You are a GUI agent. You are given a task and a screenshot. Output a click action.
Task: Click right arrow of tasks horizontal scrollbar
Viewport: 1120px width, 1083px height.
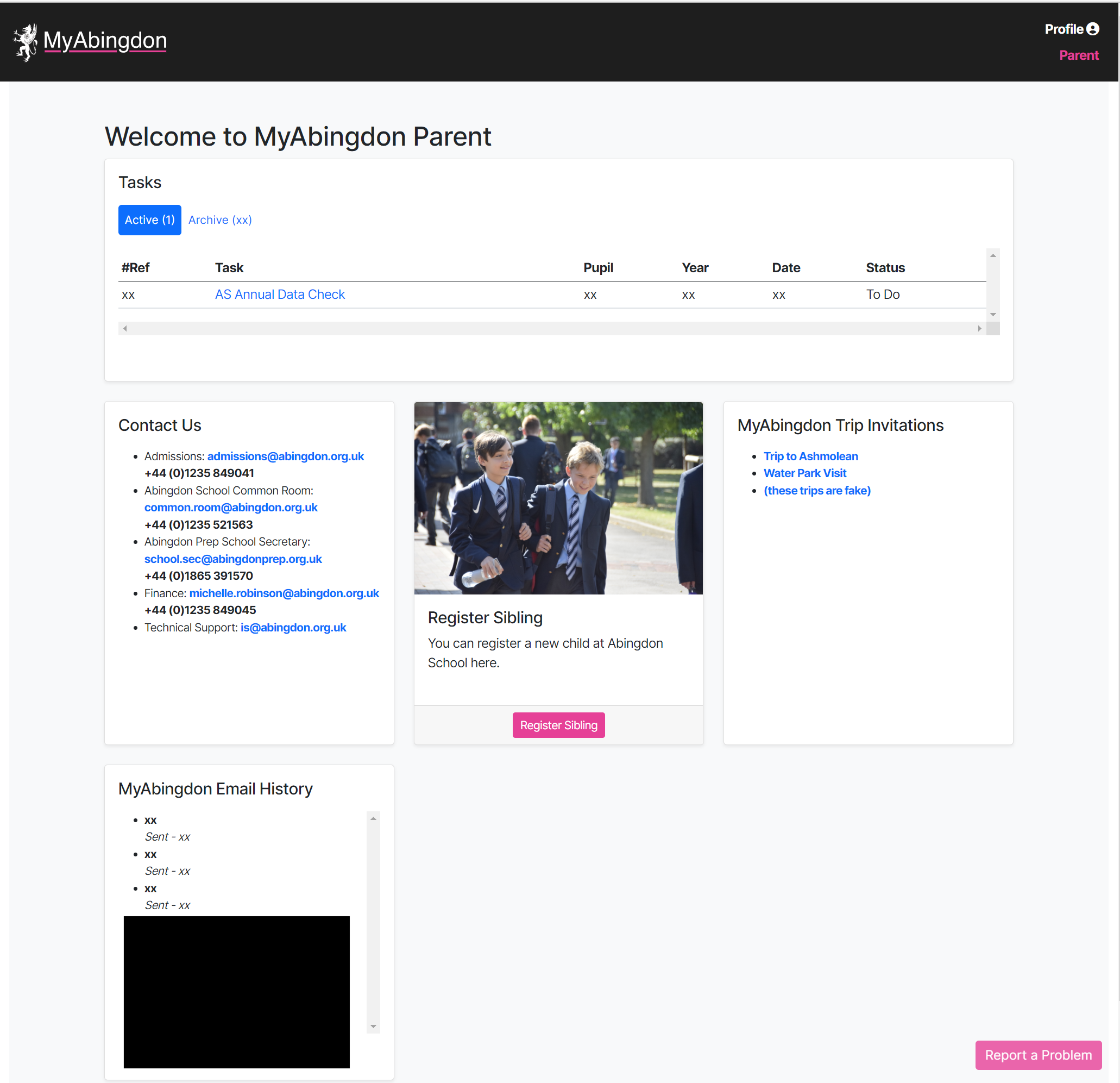(979, 328)
